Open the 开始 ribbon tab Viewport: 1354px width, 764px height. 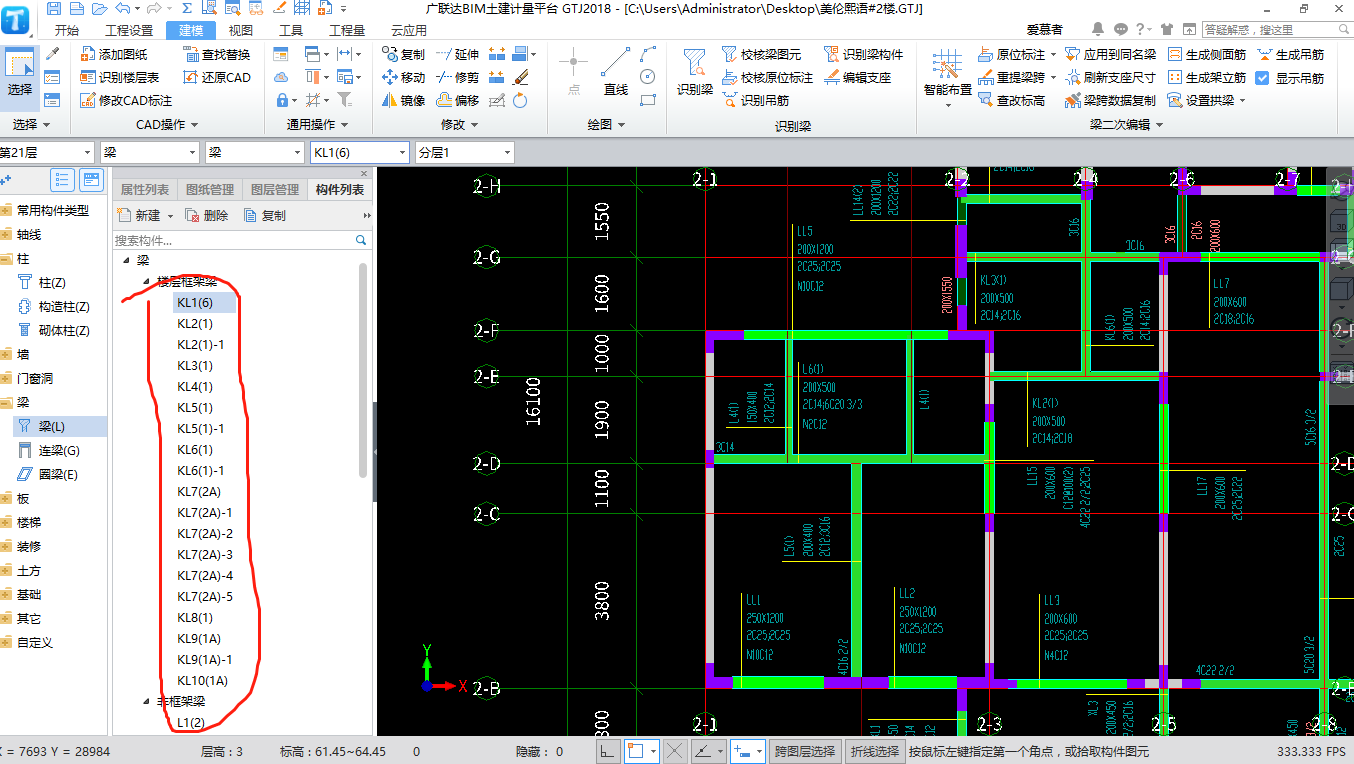tap(67, 30)
